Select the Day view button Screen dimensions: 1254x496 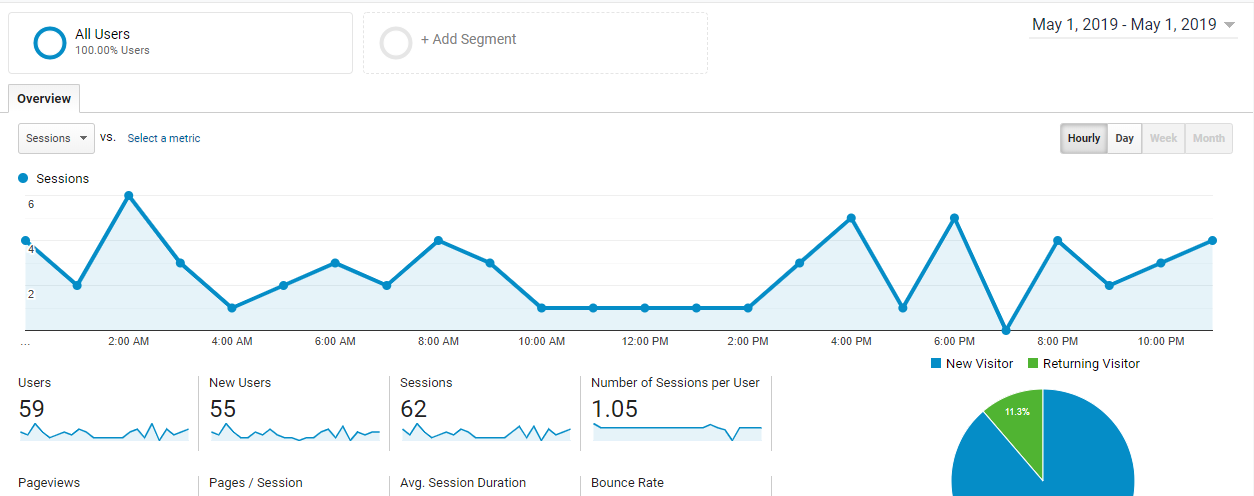(1125, 138)
